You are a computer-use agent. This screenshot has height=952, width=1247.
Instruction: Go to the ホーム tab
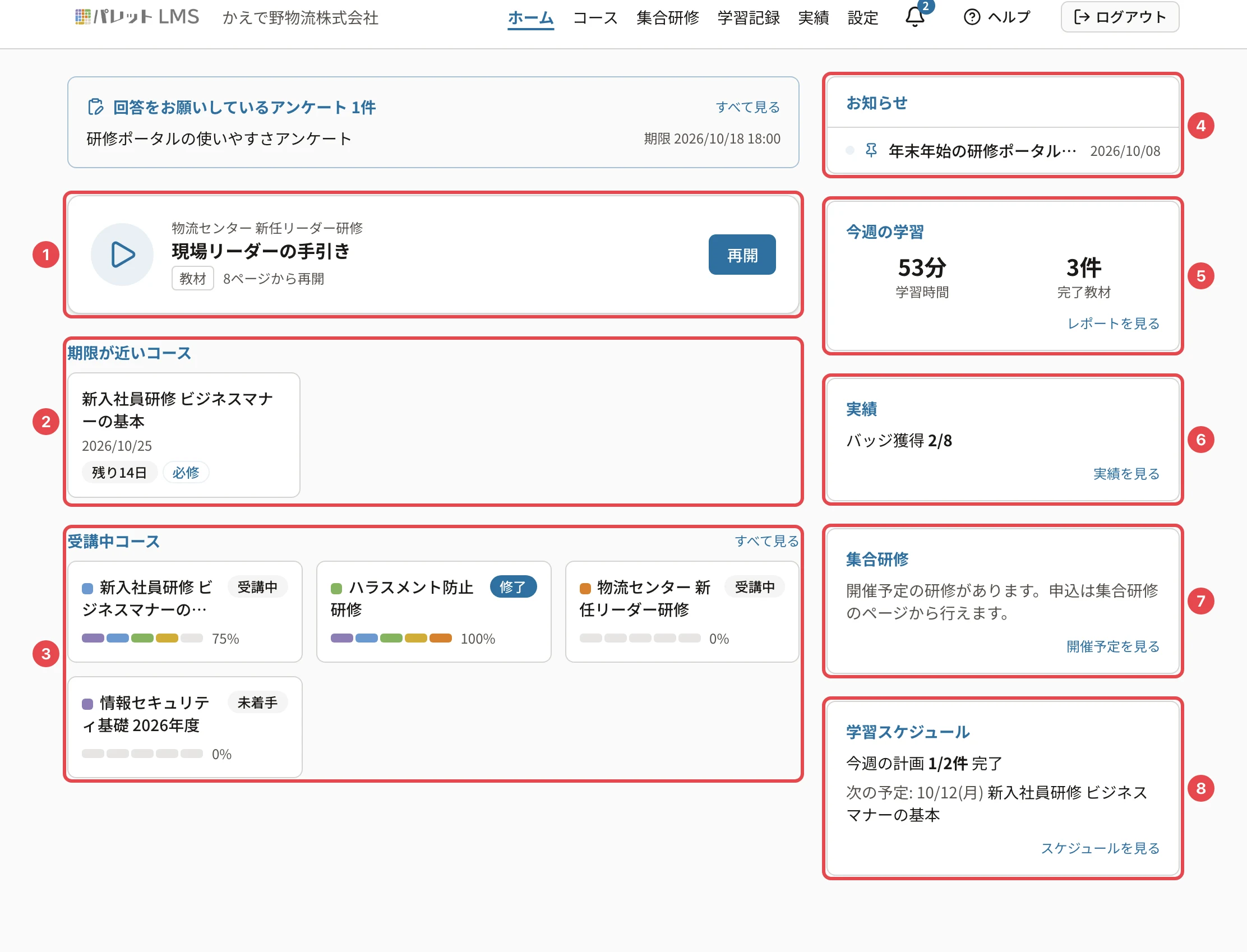tap(530, 17)
